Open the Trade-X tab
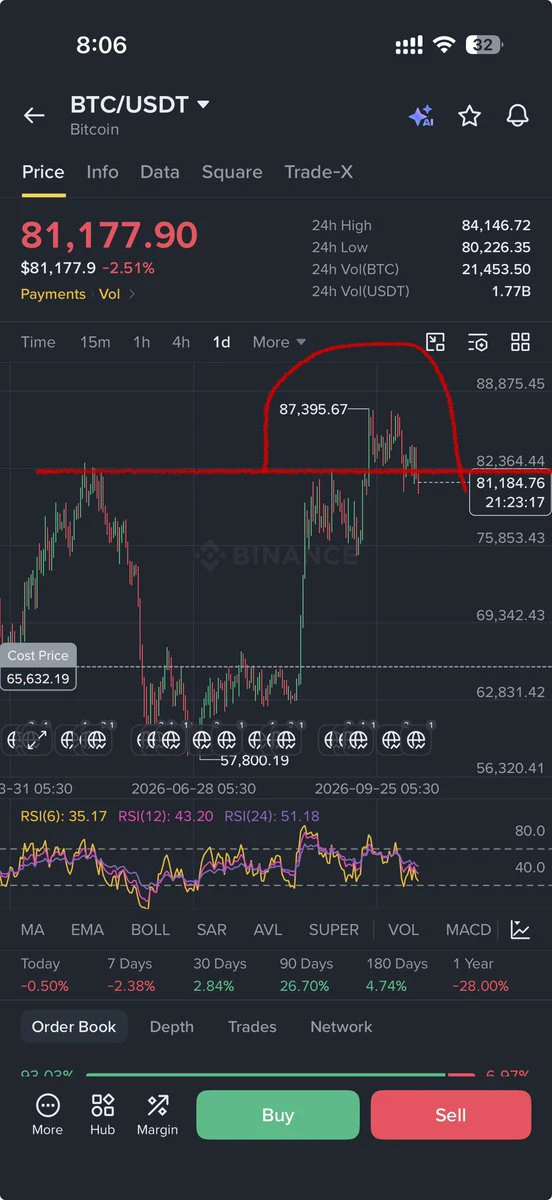 click(318, 172)
